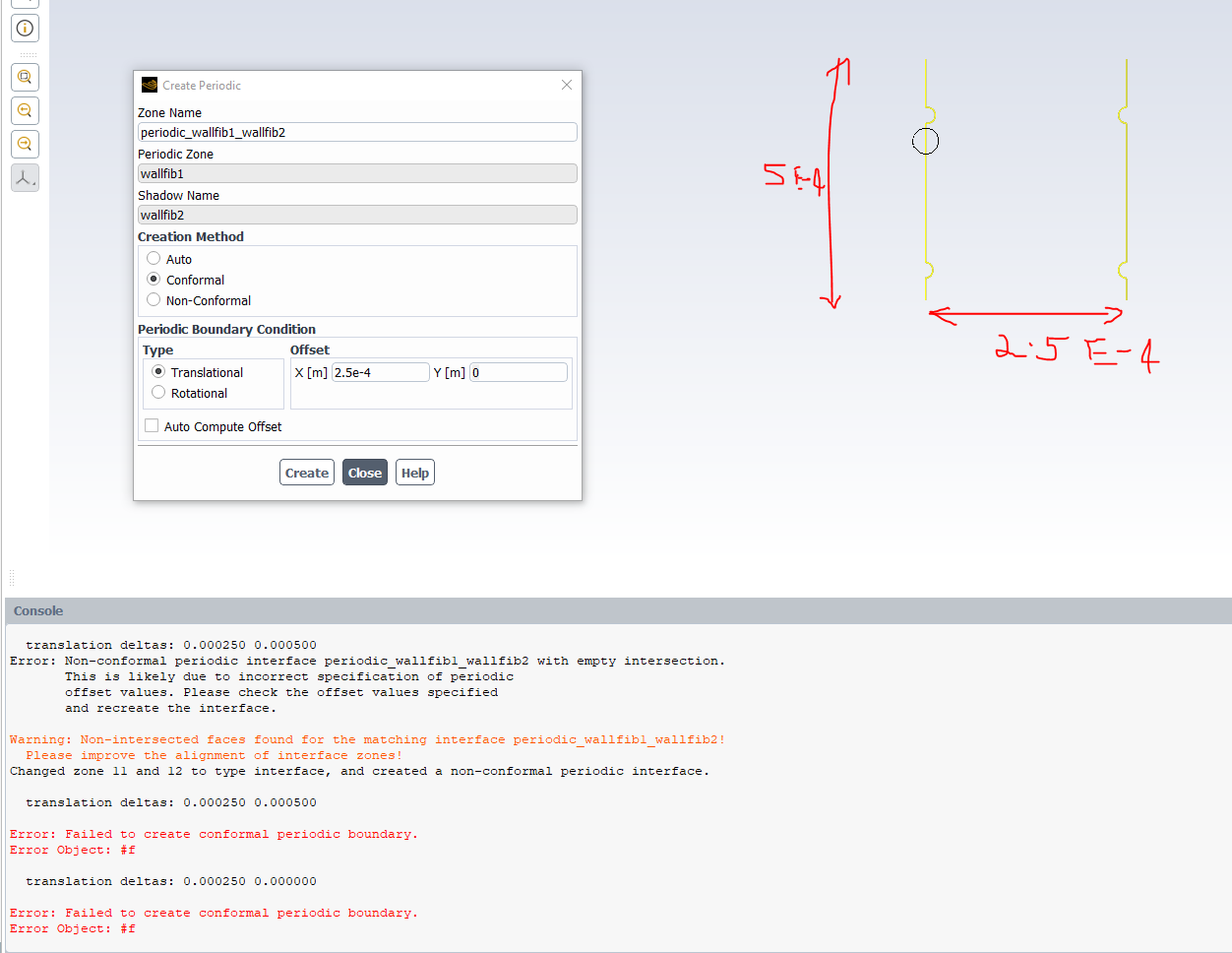The image size is (1232, 953).
Task: Select the zoom to area tool
Action: pyautogui.click(x=25, y=77)
